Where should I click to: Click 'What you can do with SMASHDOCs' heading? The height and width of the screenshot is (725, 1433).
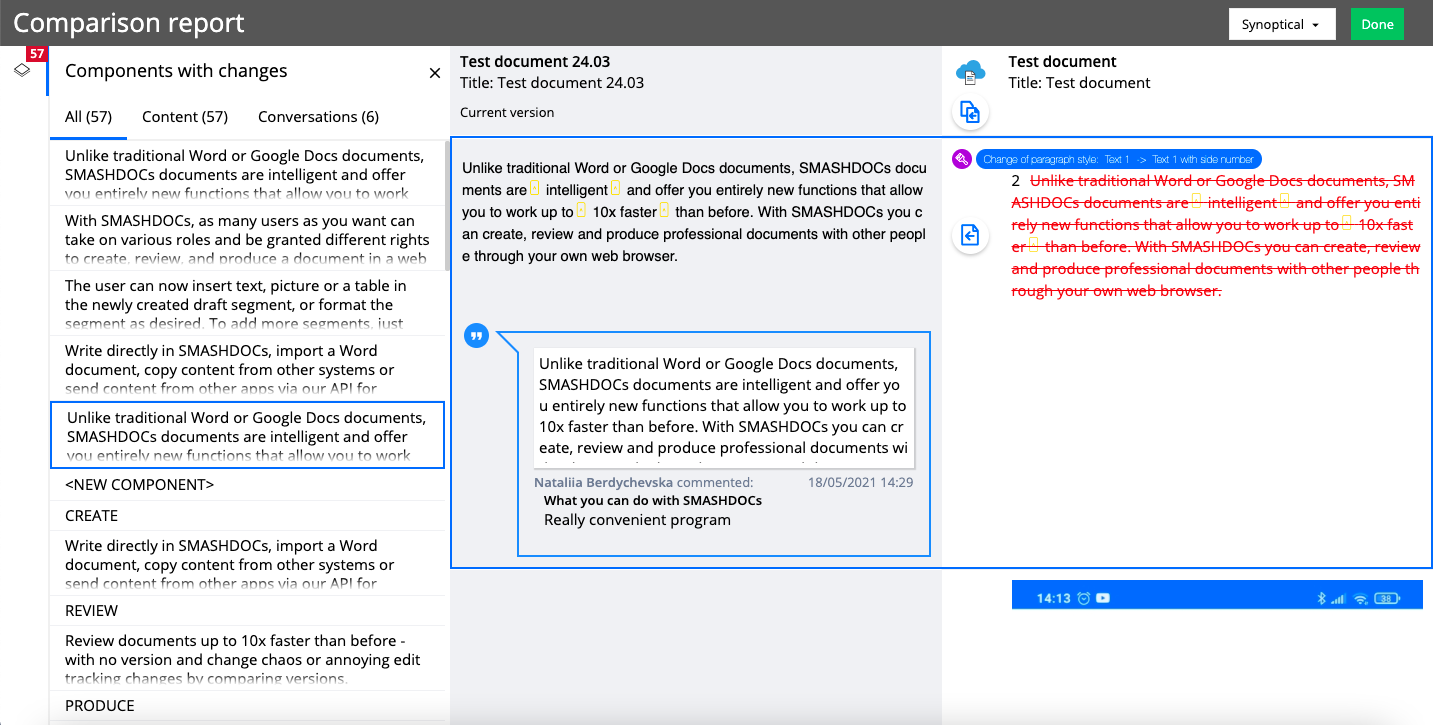point(653,500)
